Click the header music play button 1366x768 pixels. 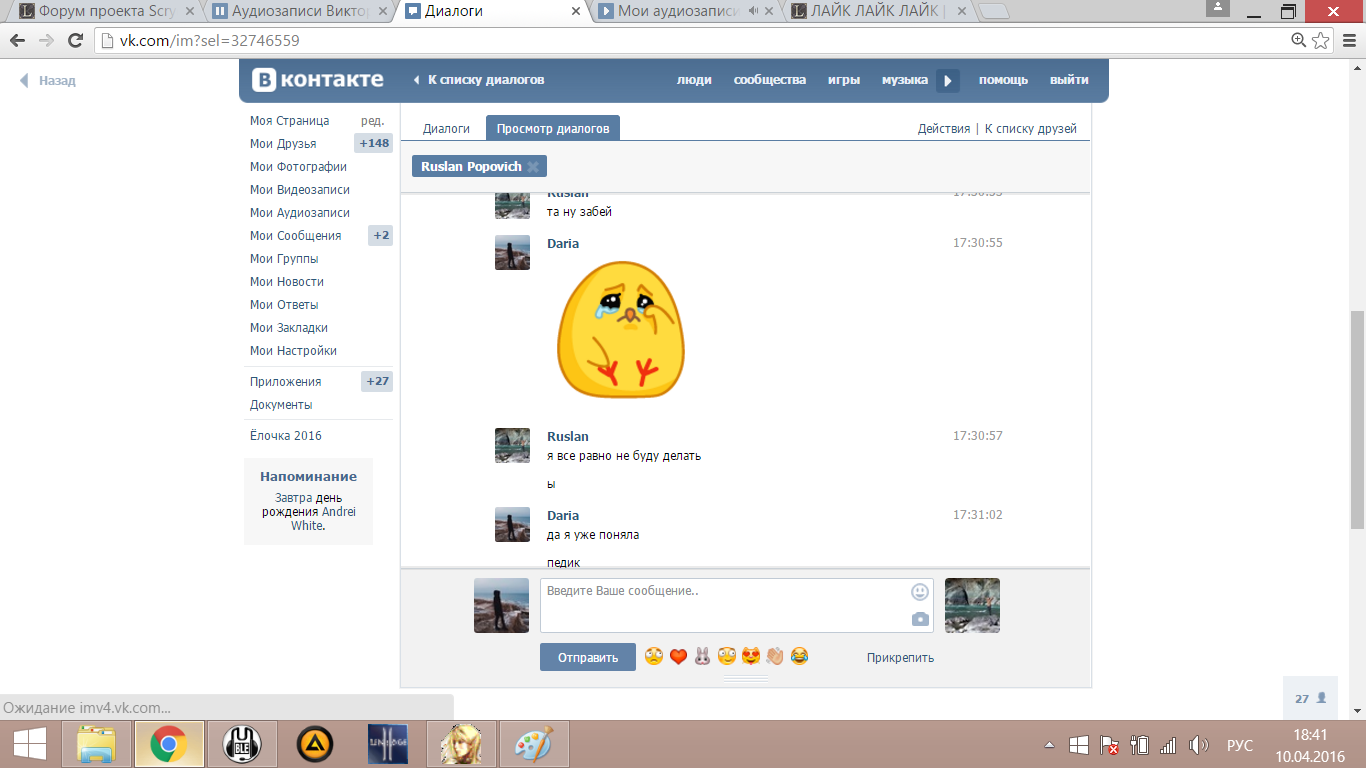[948, 80]
